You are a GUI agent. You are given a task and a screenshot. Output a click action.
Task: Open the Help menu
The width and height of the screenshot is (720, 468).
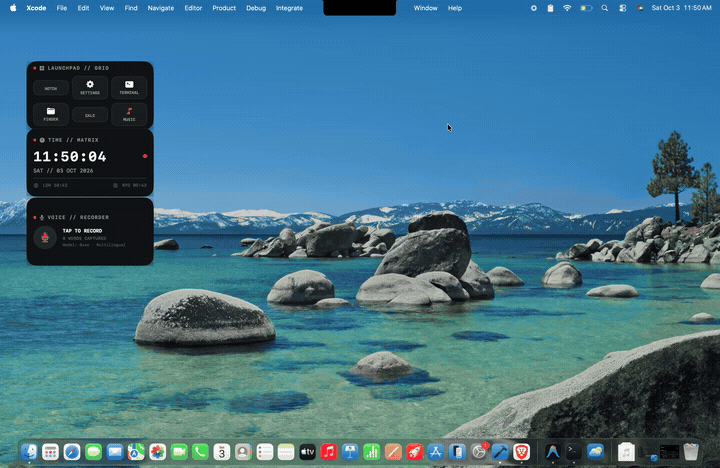coord(455,8)
